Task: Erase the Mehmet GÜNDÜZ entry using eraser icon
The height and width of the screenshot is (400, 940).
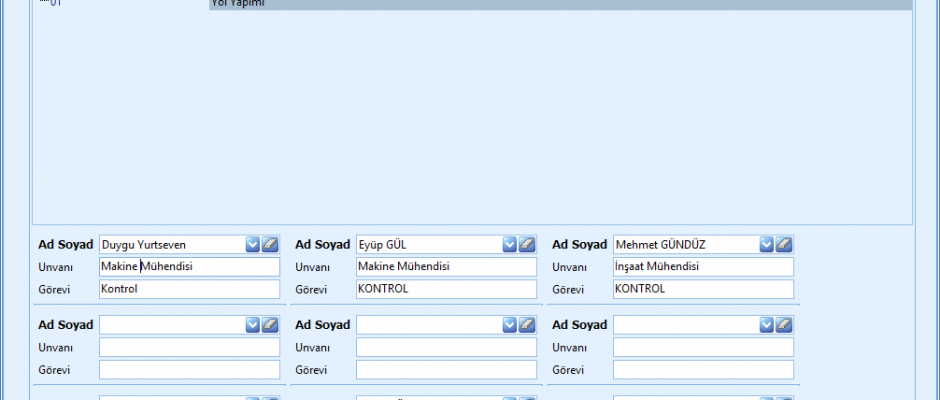Action: click(784, 244)
